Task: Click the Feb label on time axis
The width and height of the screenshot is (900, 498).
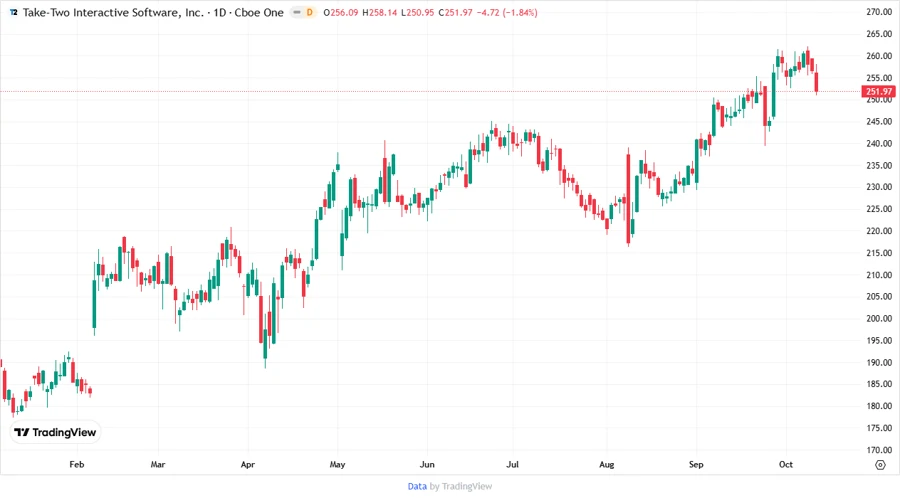Action: [x=76, y=464]
